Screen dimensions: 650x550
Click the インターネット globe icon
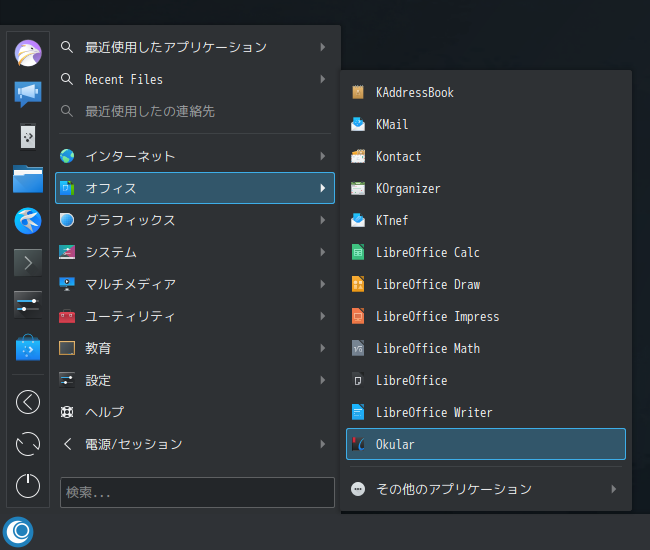pyautogui.click(x=67, y=156)
